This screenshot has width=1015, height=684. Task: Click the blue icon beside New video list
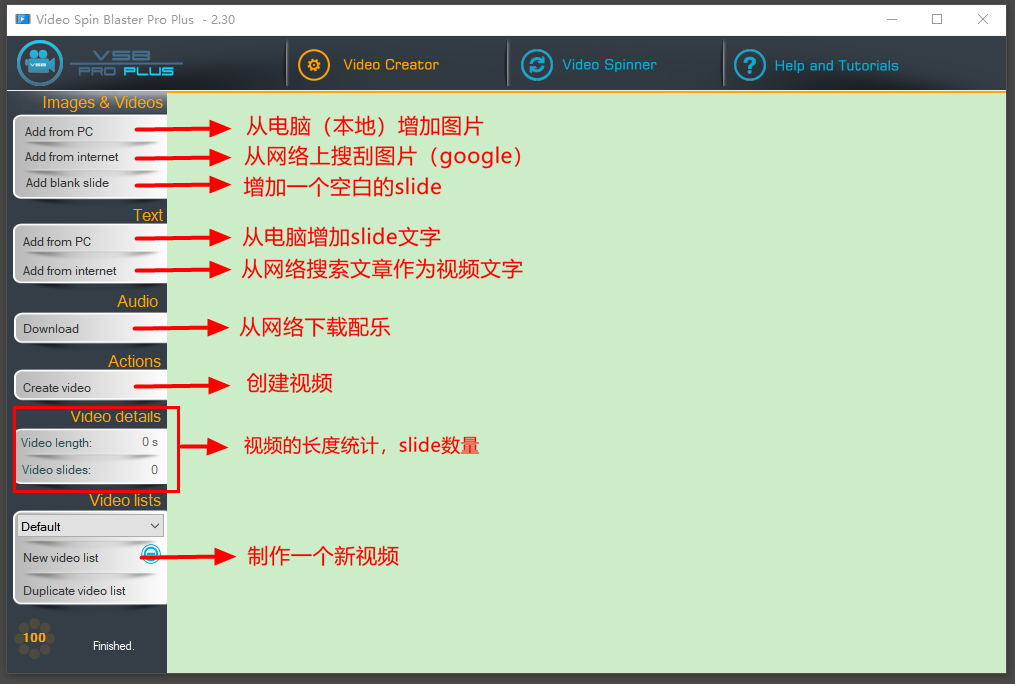(x=151, y=553)
